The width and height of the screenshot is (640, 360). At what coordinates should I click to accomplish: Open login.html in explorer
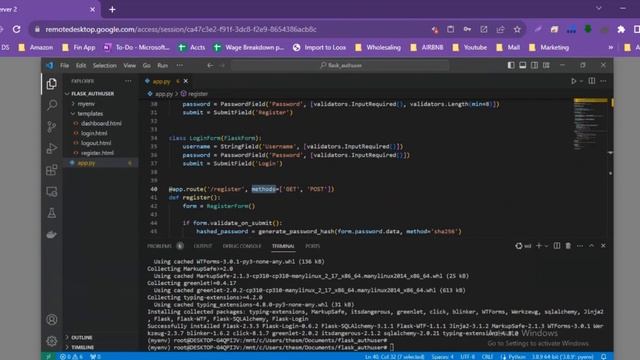point(94,133)
